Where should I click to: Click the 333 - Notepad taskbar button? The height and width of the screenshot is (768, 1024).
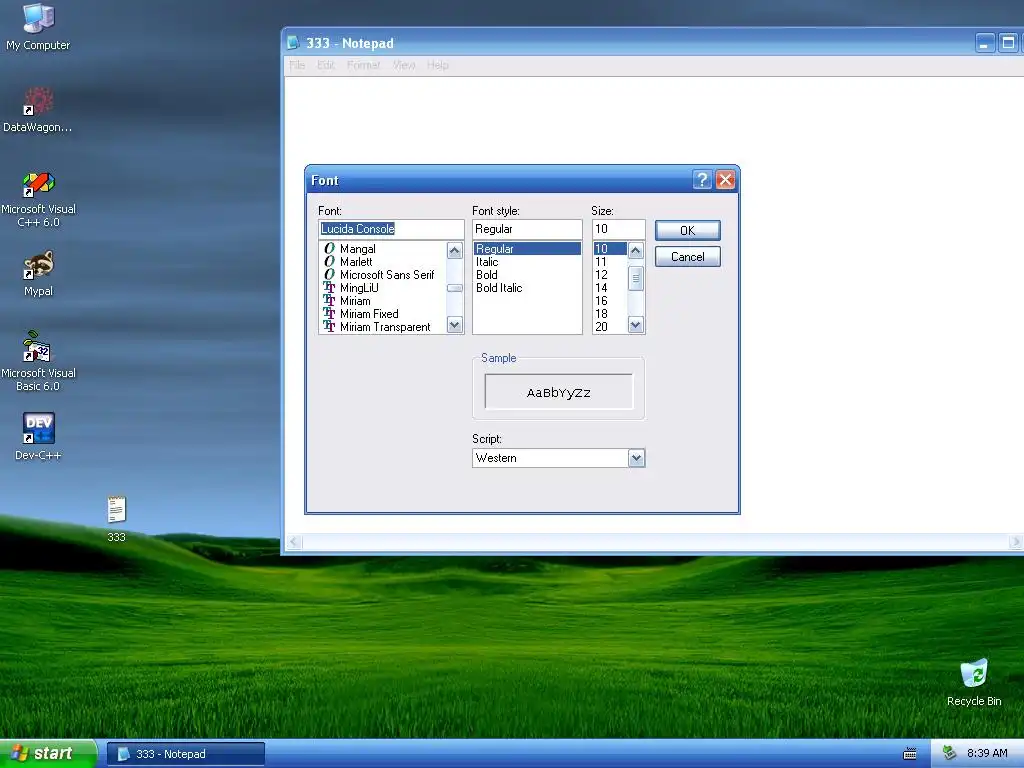point(185,754)
